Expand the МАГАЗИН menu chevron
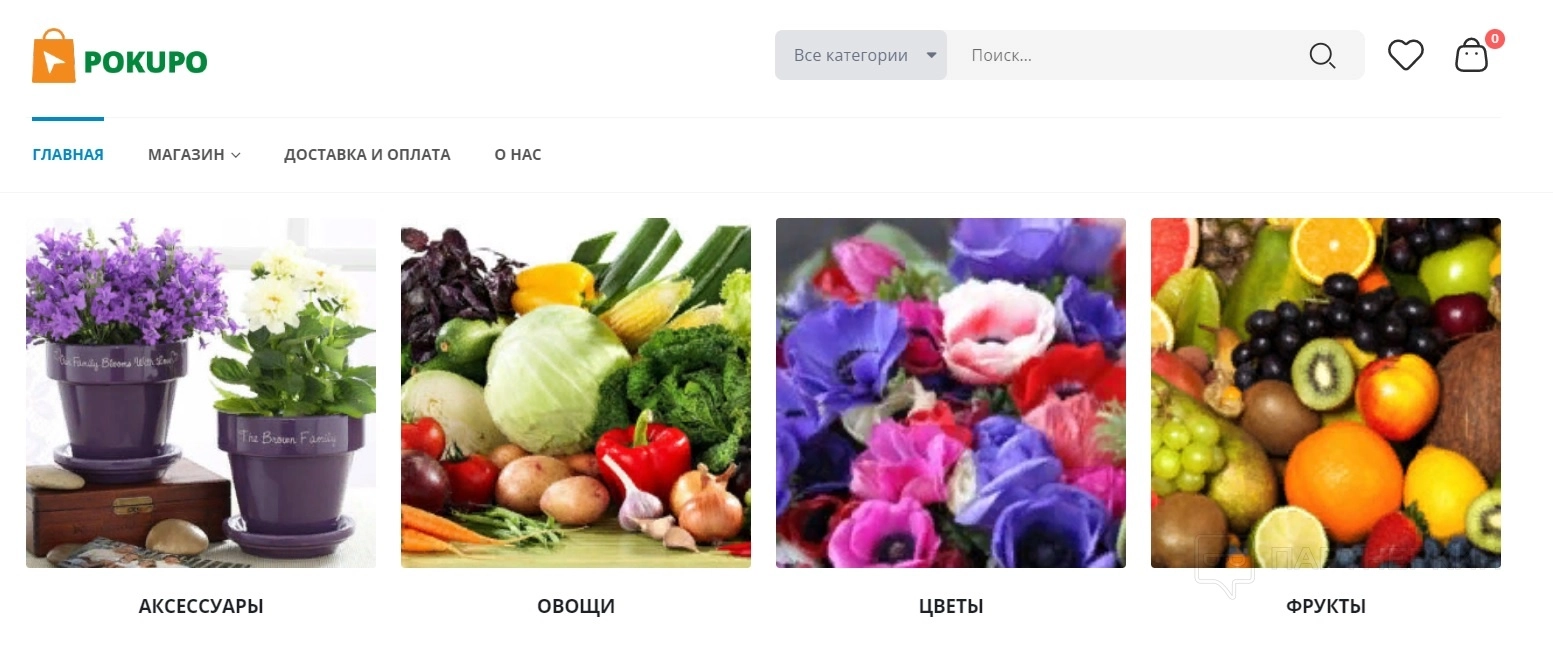 click(236, 155)
